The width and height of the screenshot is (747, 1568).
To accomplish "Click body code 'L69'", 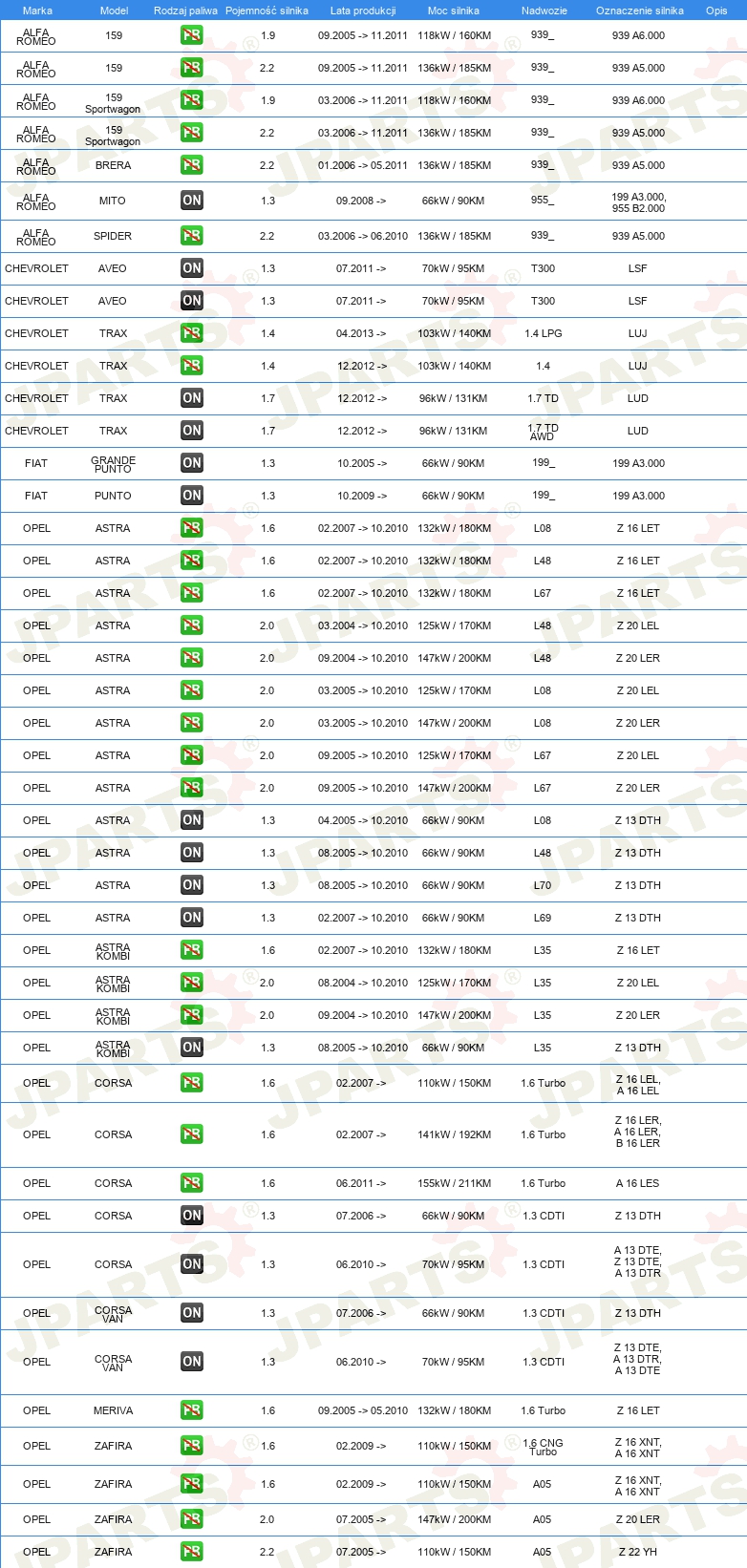I will [543, 918].
